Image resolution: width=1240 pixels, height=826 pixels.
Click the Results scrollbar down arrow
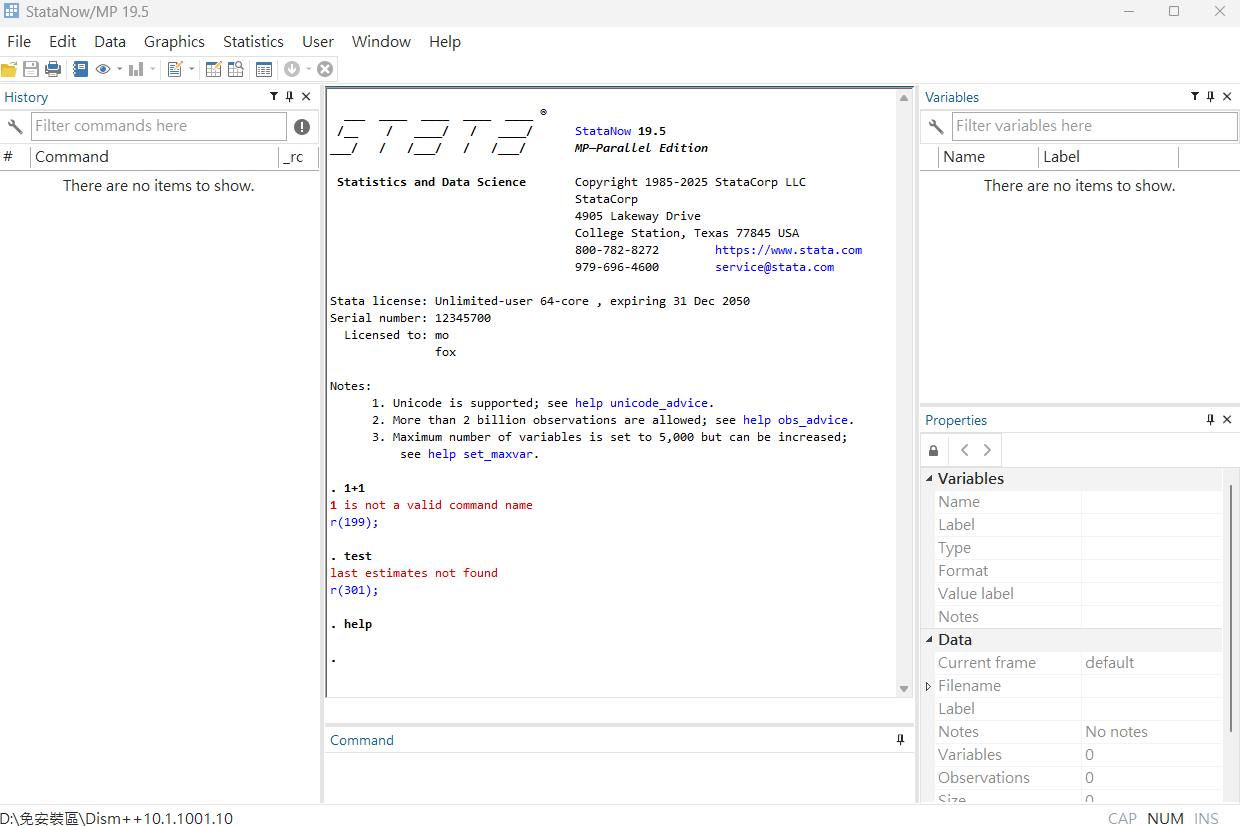click(904, 689)
